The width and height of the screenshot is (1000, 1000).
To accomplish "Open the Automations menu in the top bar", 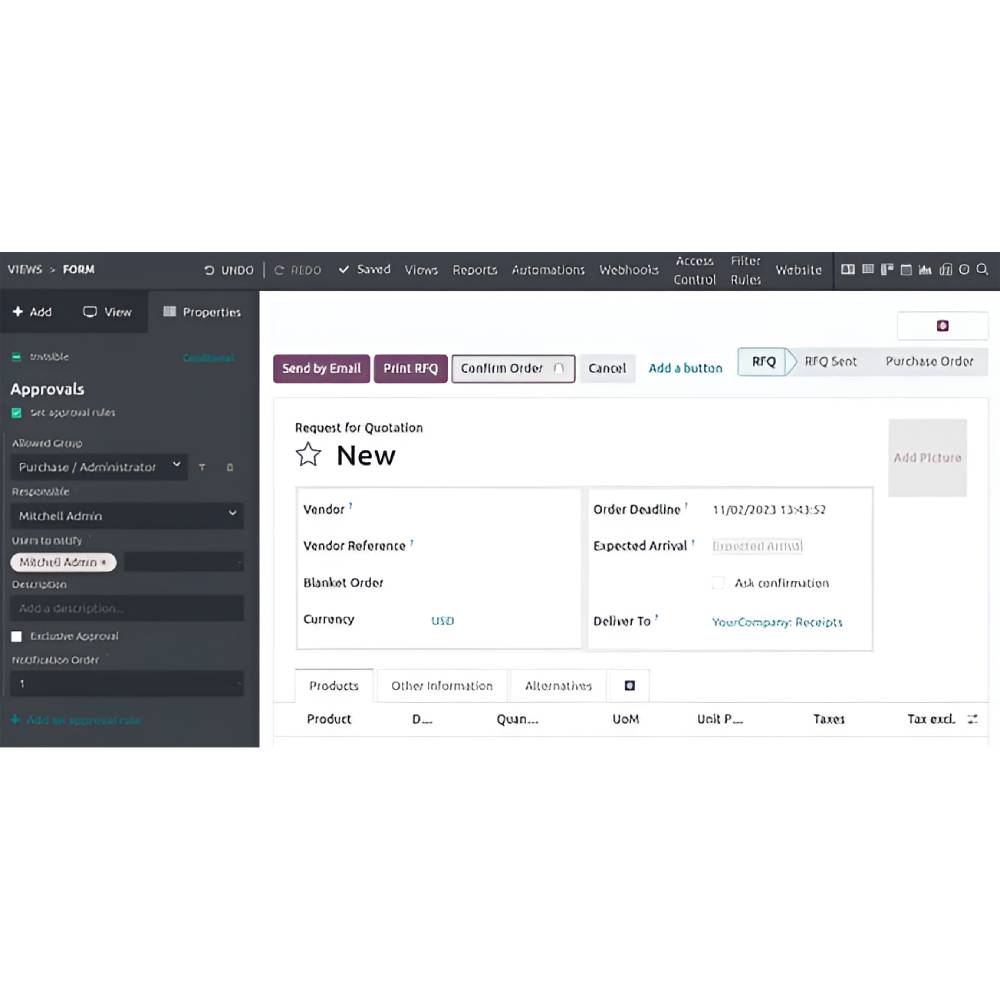I will pos(548,269).
